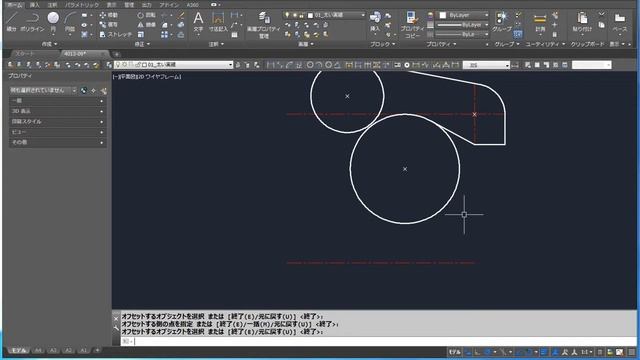The height and width of the screenshot is (360, 640).
Task: Open the 挿入 ribbon tab
Action: 35,5
